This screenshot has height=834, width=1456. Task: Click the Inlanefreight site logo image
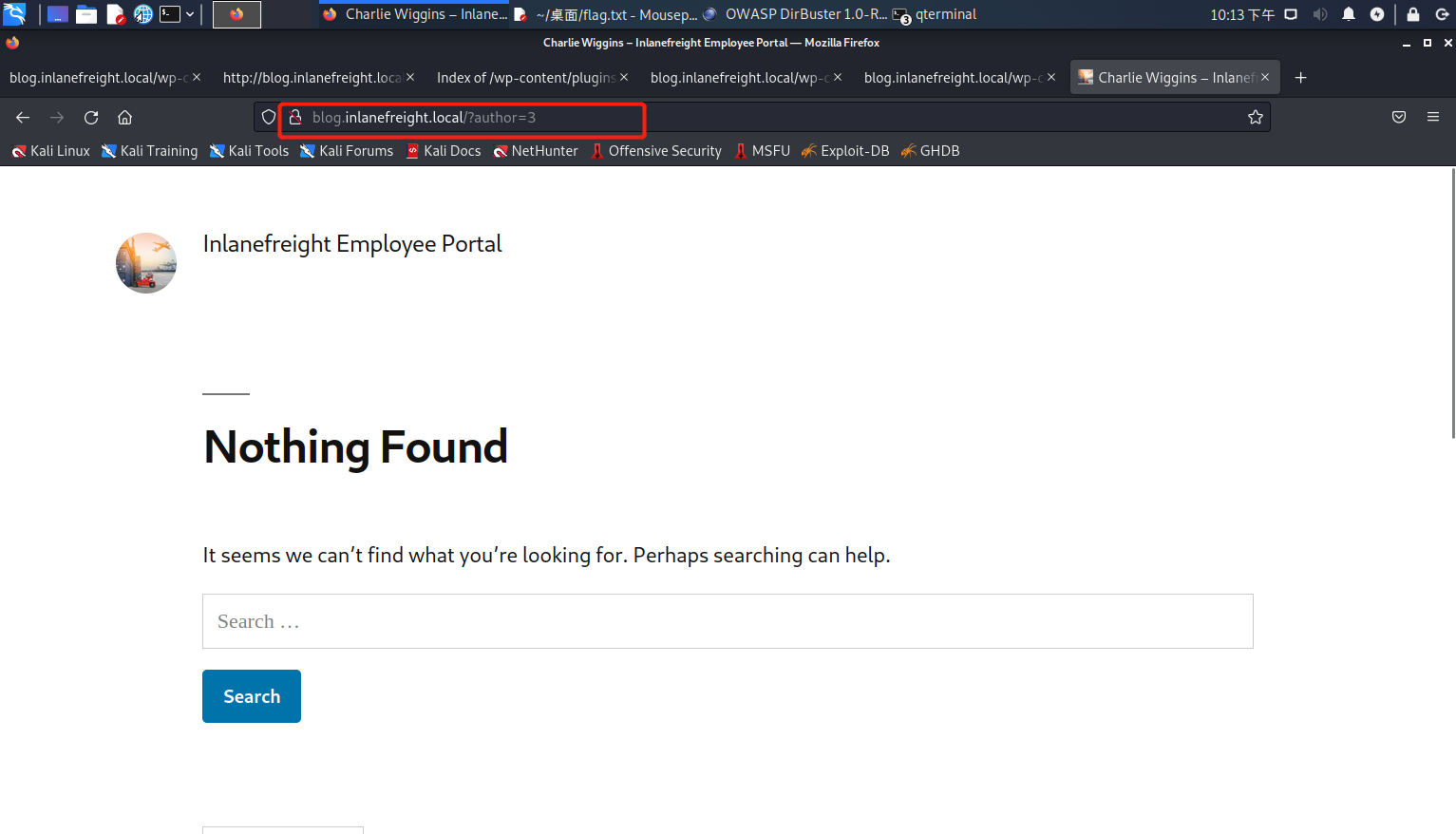tap(146, 263)
